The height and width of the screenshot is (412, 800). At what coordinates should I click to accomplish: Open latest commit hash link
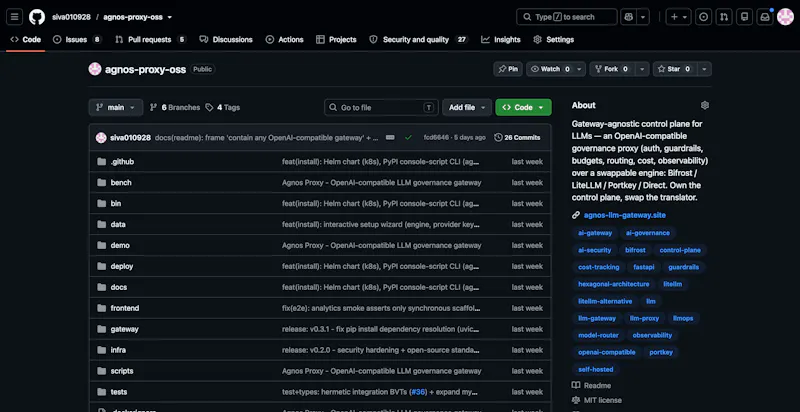click(436, 138)
